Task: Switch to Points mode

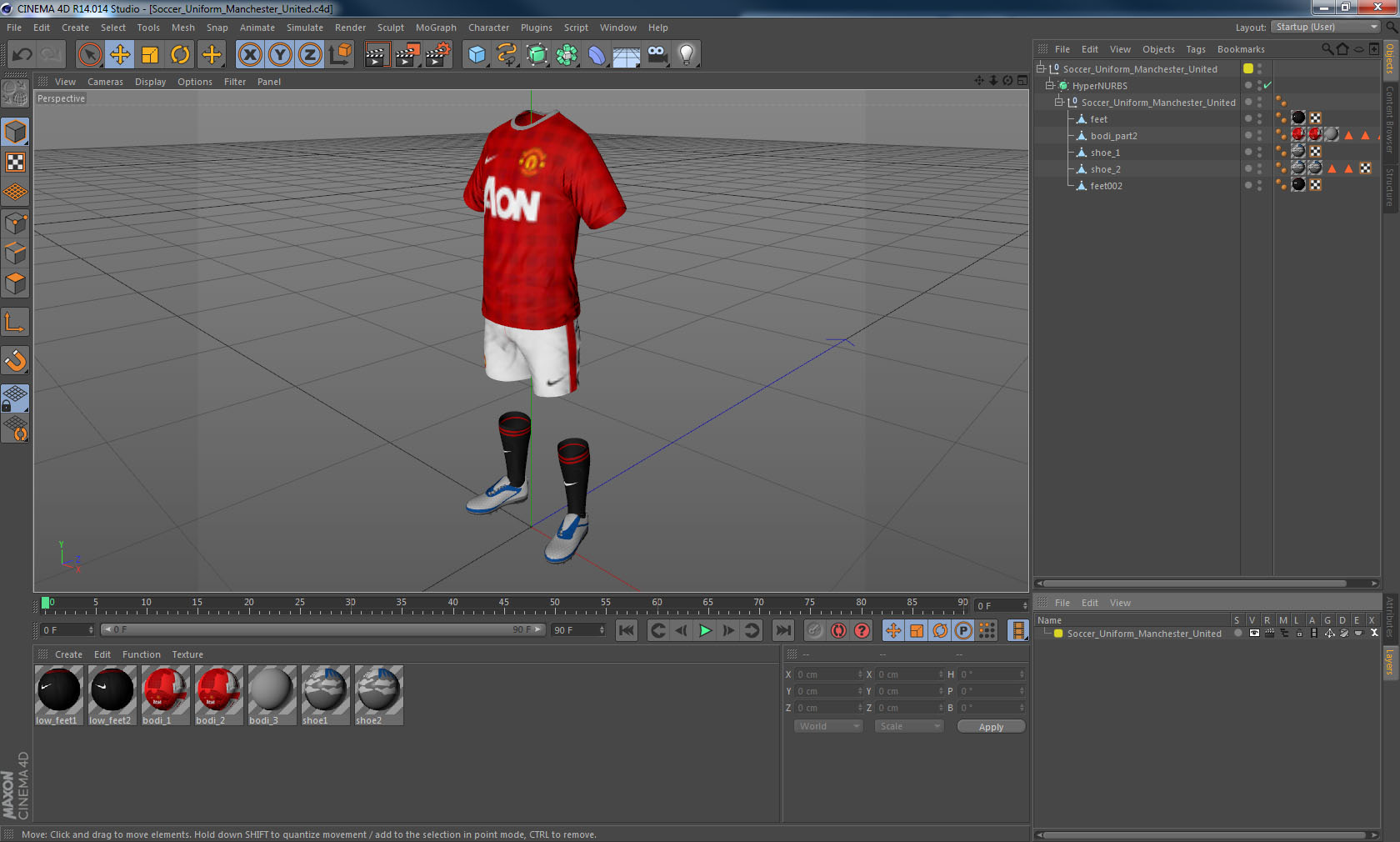Action: click(x=15, y=223)
